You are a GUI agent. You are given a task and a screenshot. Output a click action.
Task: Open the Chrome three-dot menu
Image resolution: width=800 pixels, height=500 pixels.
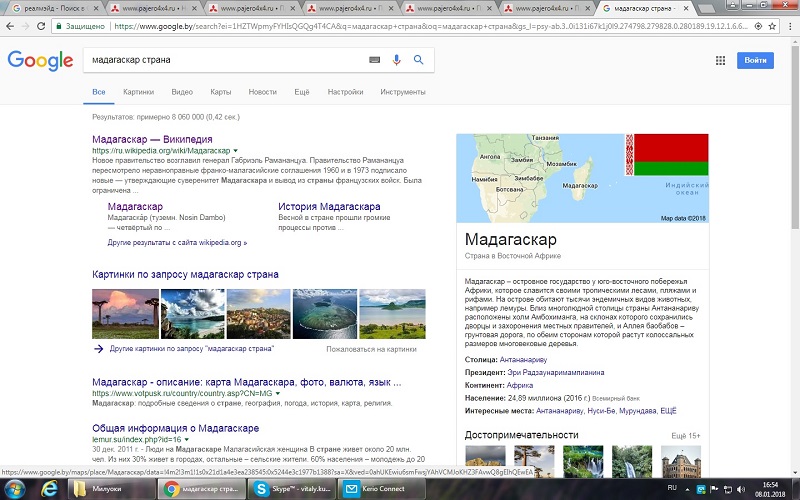(x=787, y=26)
